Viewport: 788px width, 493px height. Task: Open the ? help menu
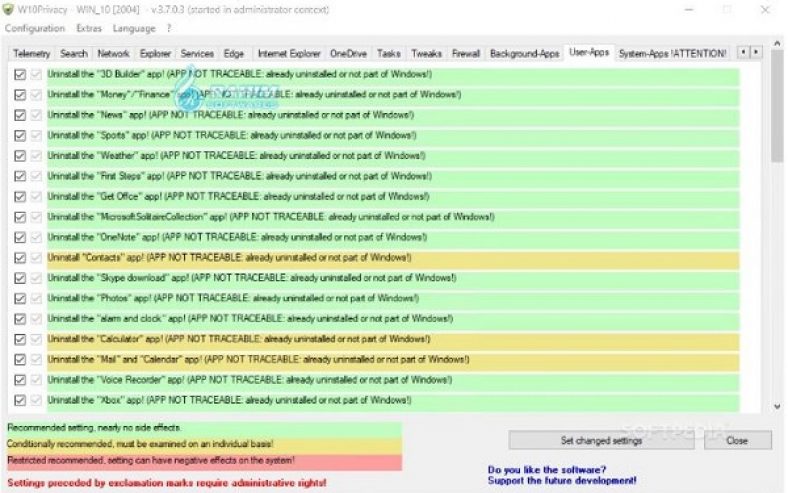point(169,28)
